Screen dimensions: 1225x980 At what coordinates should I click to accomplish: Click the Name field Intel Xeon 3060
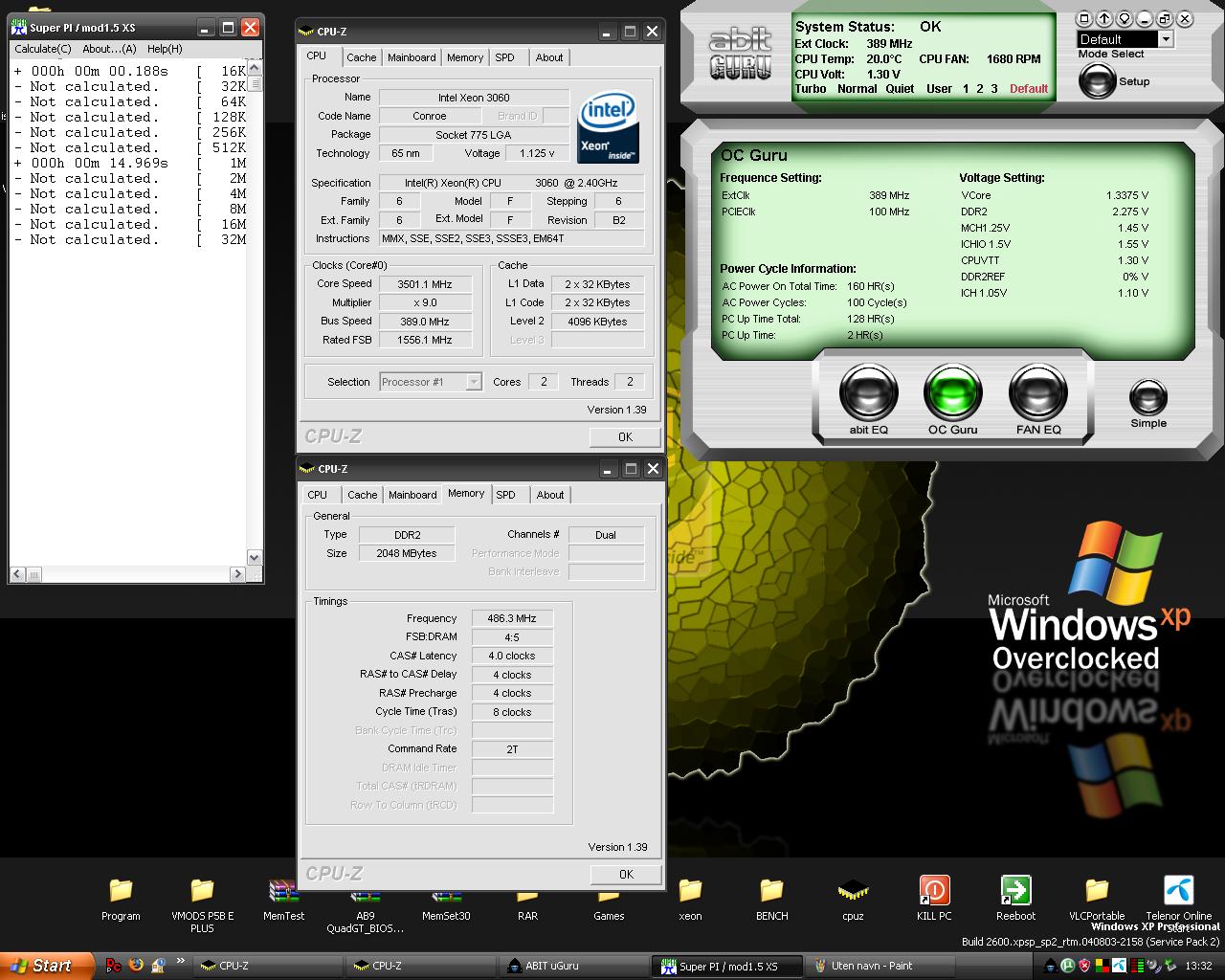click(x=474, y=98)
